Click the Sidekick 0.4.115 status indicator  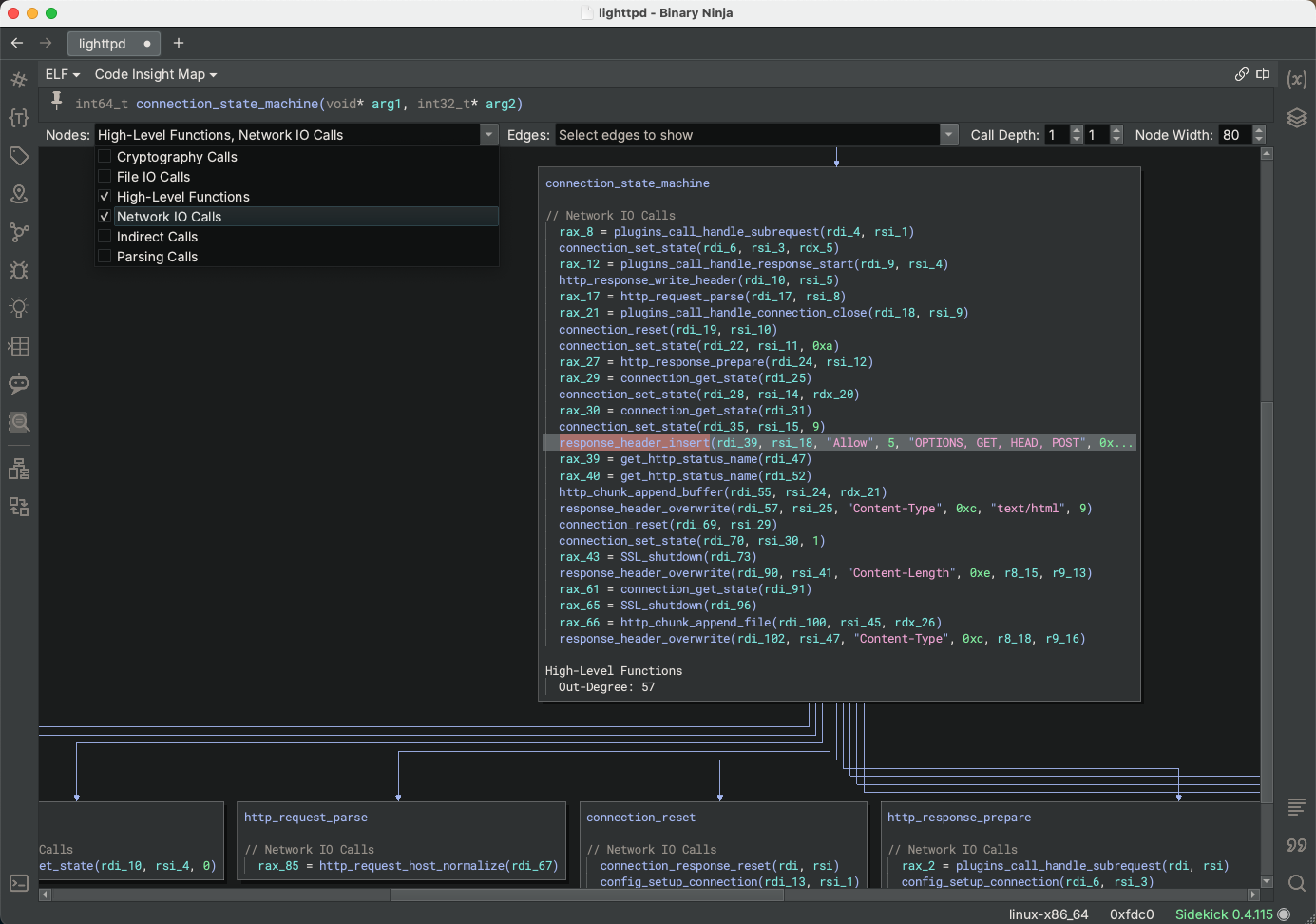[1232, 914]
